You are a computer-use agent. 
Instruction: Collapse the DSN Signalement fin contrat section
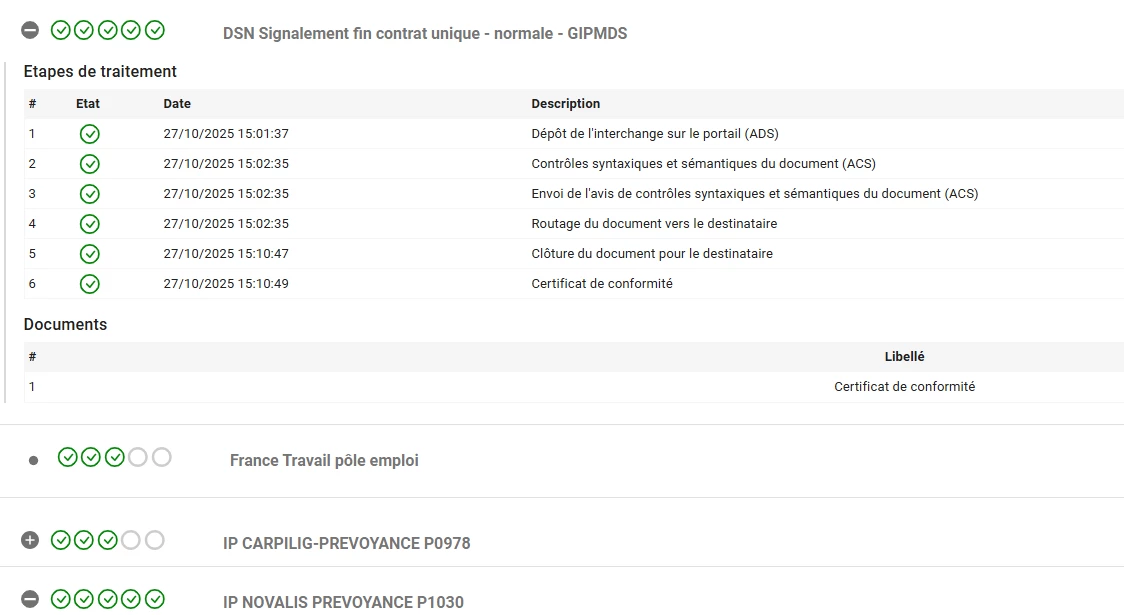[30, 31]
